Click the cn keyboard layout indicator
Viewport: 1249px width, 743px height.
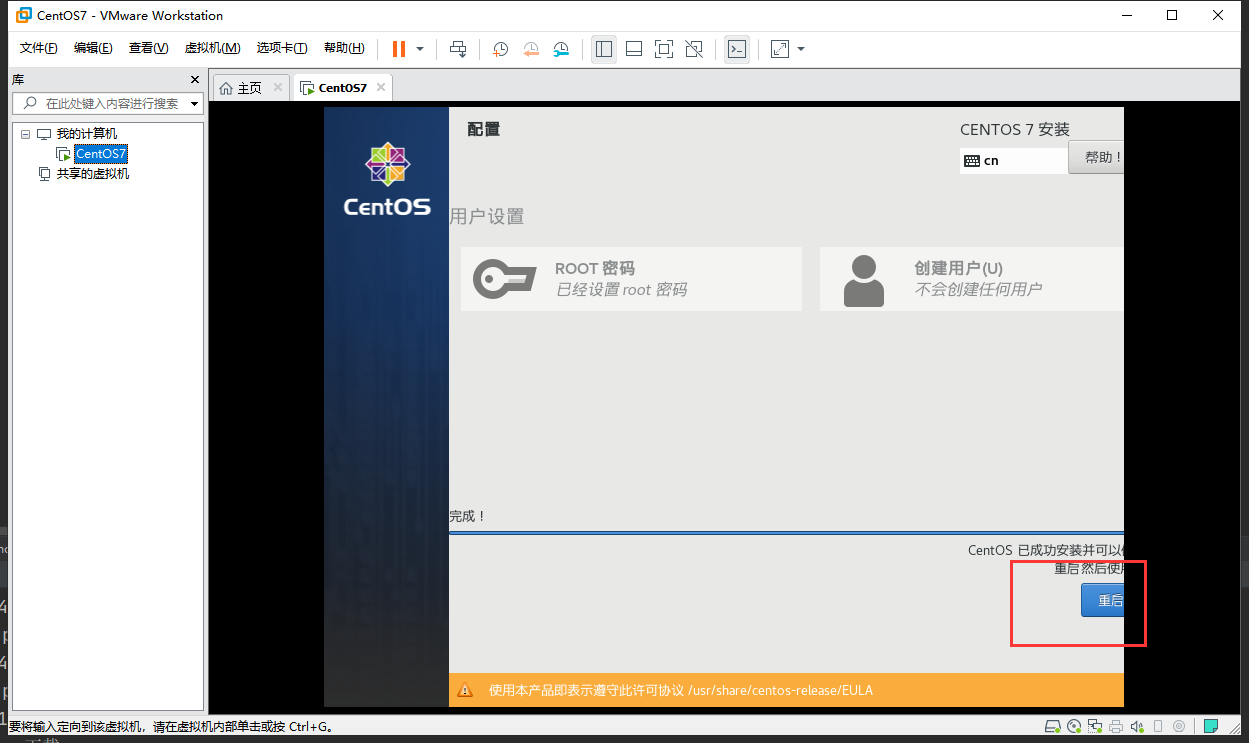(x=1012, y=160)
